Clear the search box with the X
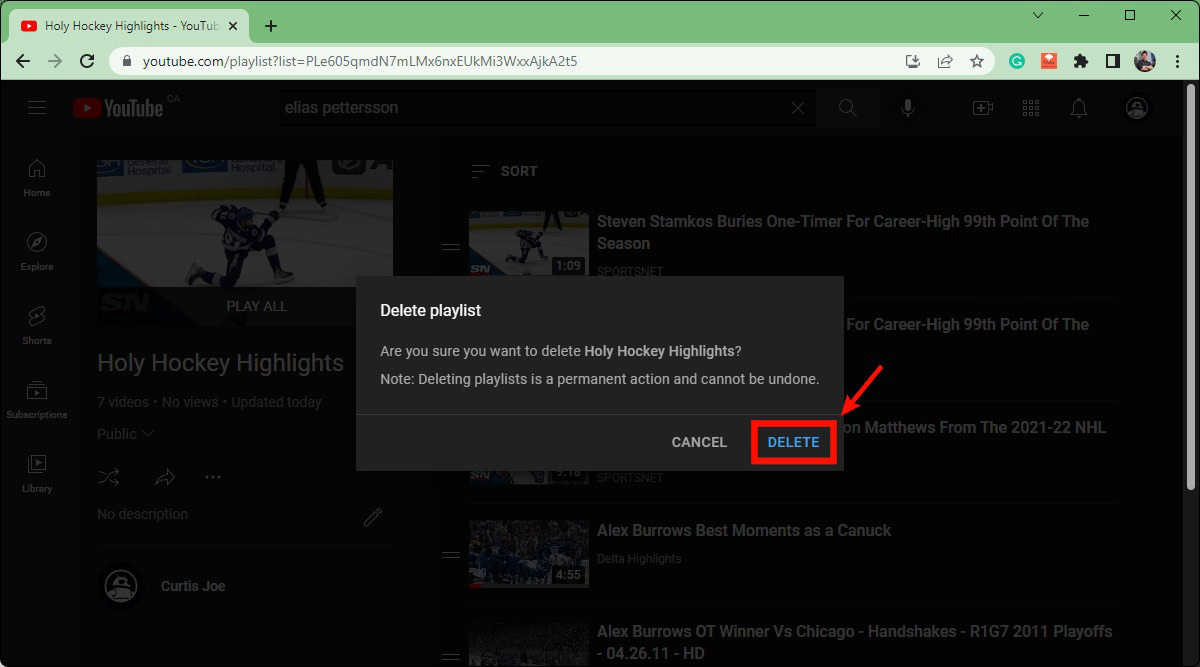 797,108
